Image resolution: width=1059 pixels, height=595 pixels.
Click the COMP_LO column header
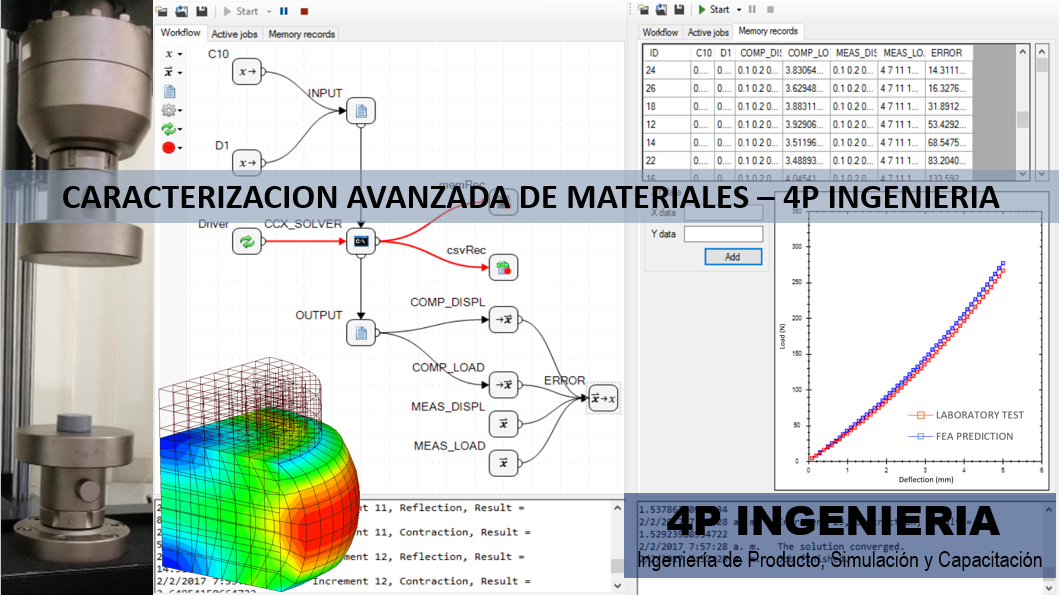[x=807, y=53]
